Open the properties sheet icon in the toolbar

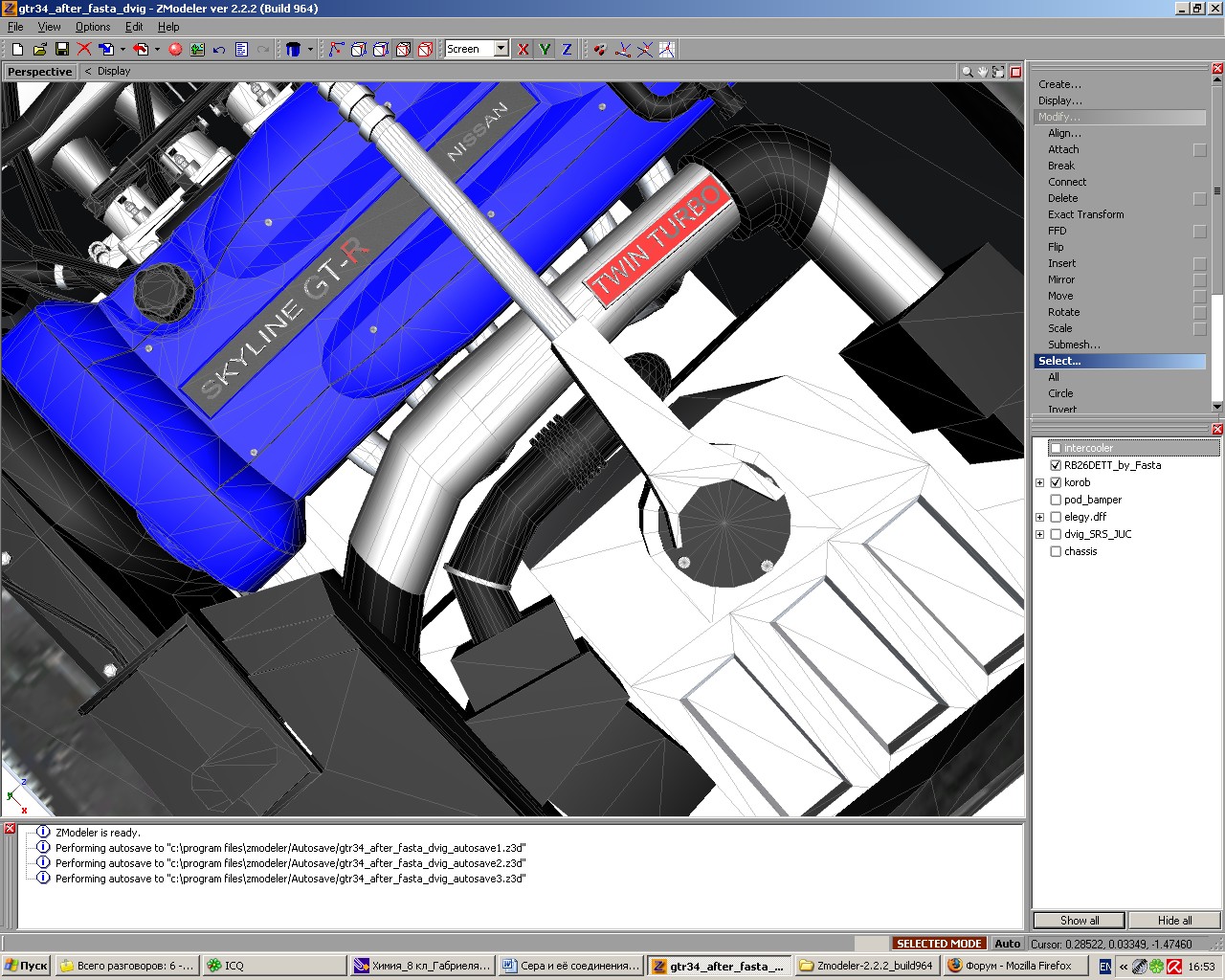[241, 49]
